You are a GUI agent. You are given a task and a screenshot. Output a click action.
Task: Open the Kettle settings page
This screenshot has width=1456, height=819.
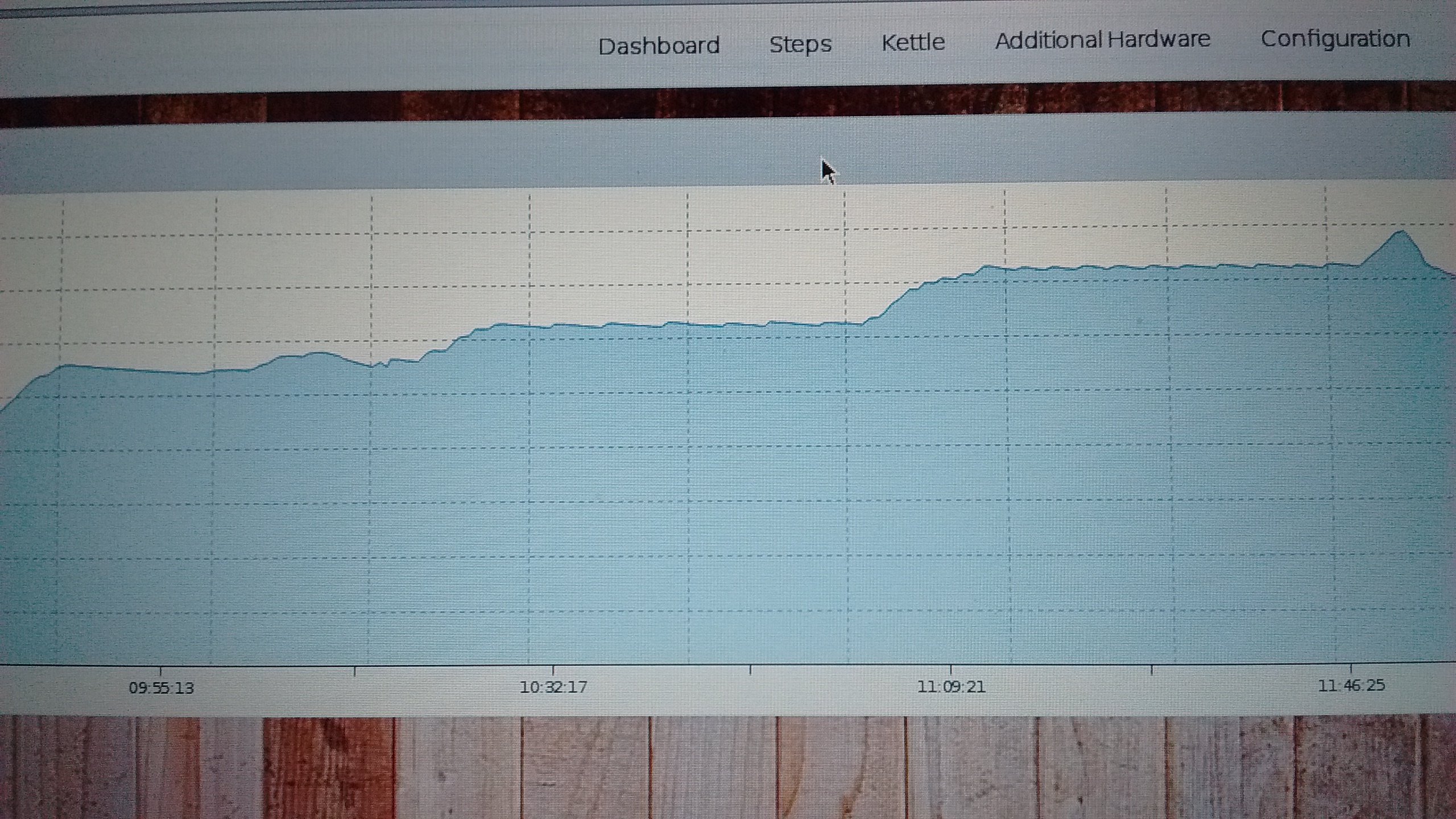click(913, 43)
